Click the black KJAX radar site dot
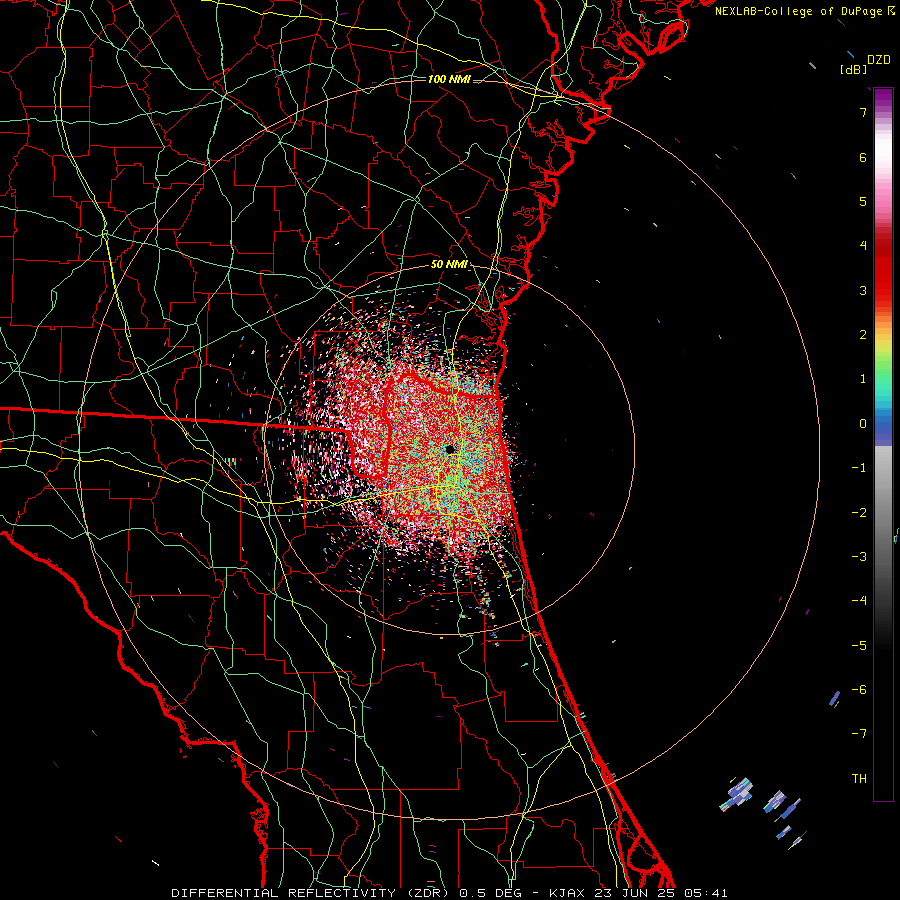This screenshot has width=900, height=900. pos(450,449)
